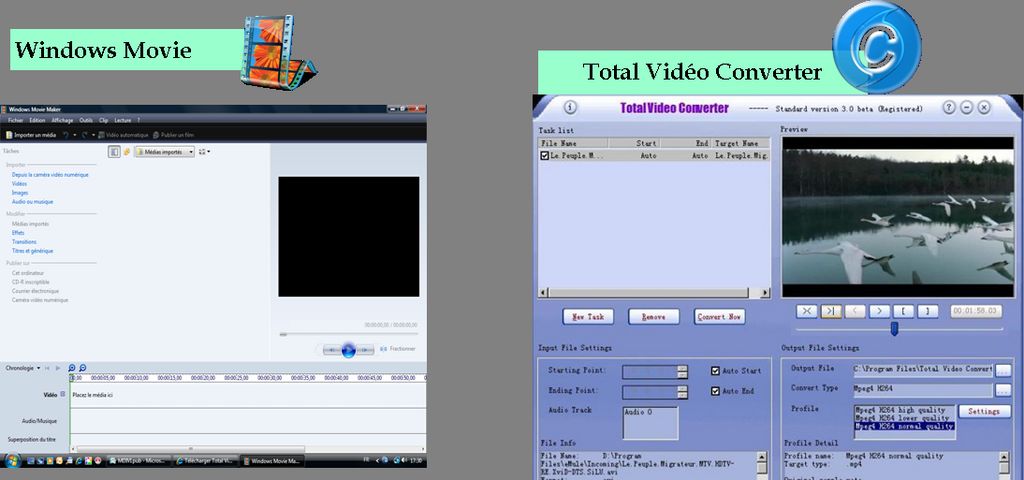
Task: Click the Télécharger Total Vi... taskbar button
Action: [206, 461]
